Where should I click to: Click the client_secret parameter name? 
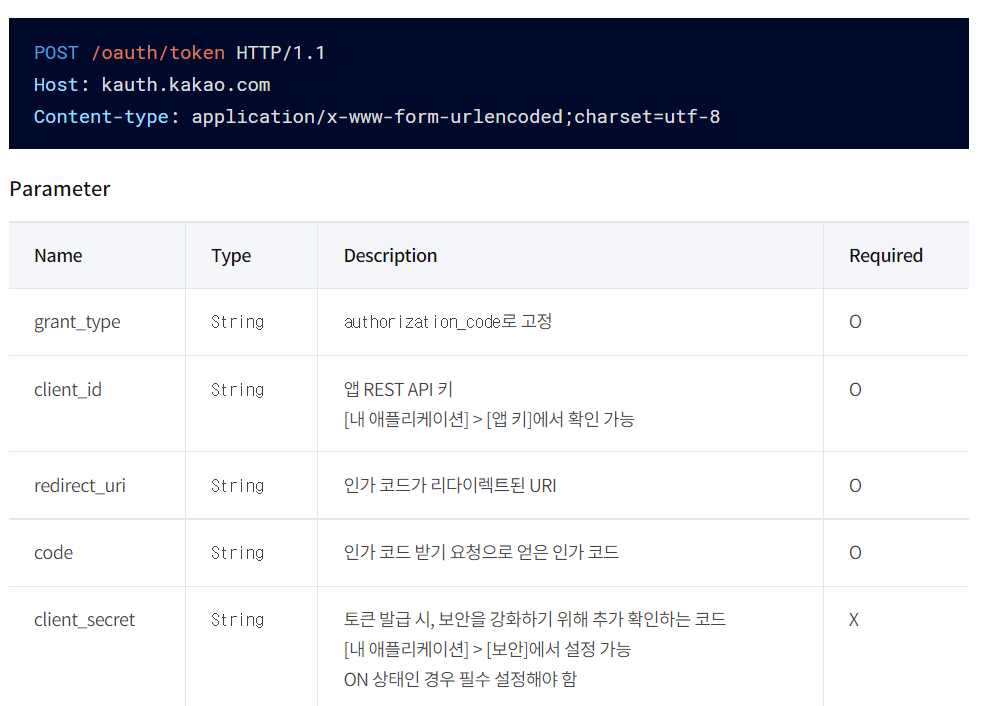click(x=85, y=620)
